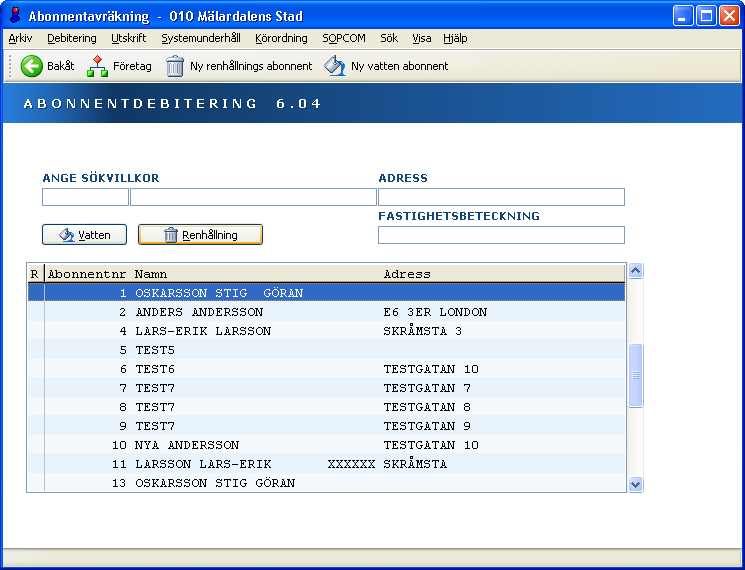The image size is (745, 570).
Task: Click address E6 3ER LONDON
Action: [435, 312]
